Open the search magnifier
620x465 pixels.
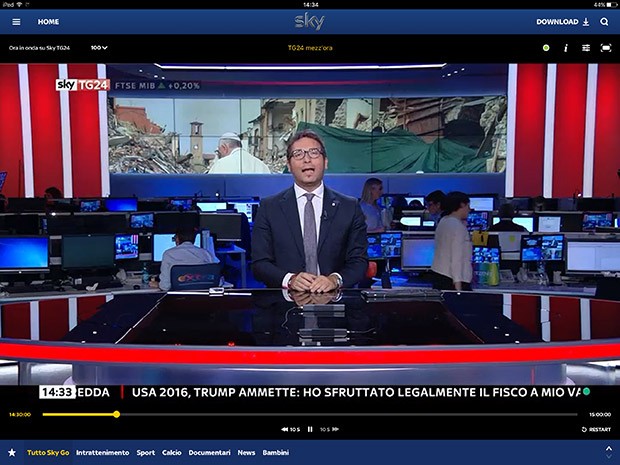(x=604, y=22)
